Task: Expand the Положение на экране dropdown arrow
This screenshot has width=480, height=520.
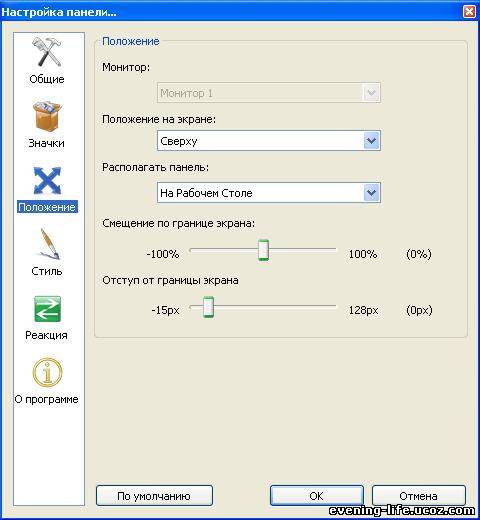Action: pos(371,141)
